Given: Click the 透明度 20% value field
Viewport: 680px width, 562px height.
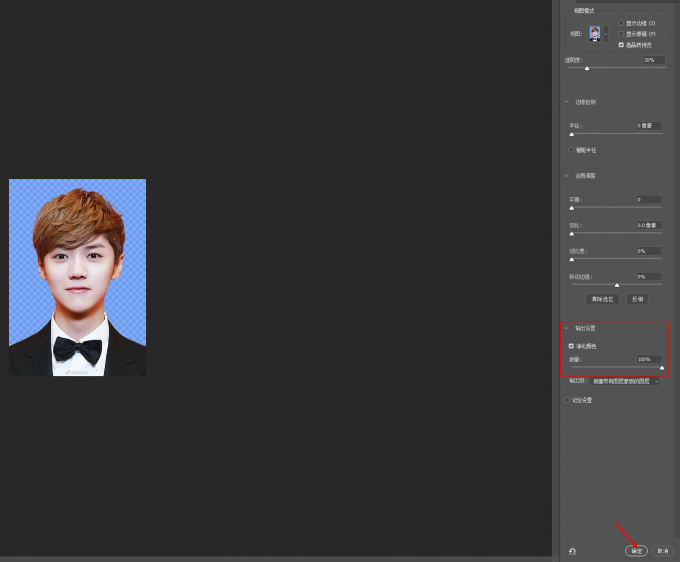Looking at the screenshot, I should [654, 60].
